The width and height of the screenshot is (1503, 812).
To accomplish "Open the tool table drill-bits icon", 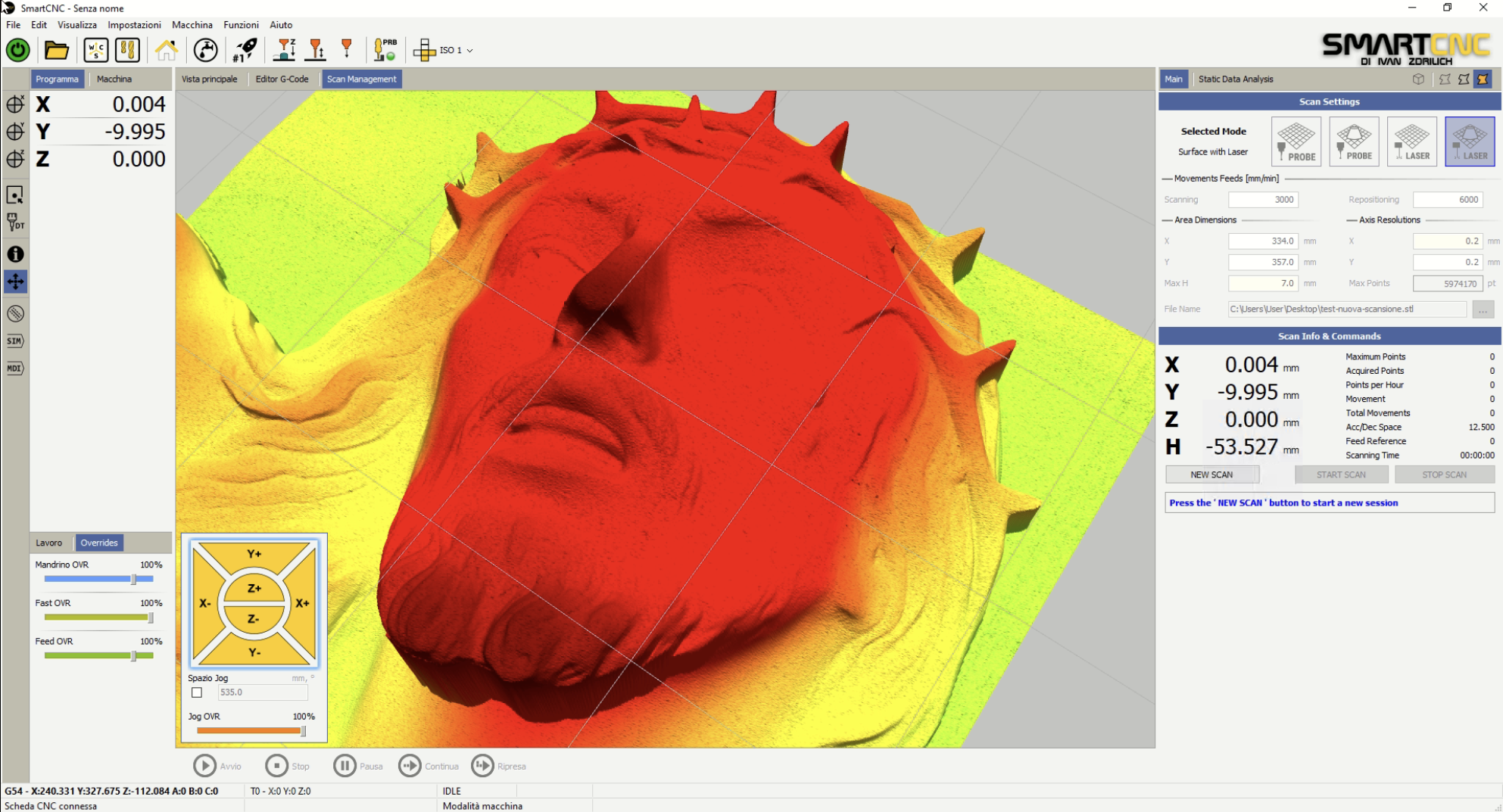I will (127, 50).
